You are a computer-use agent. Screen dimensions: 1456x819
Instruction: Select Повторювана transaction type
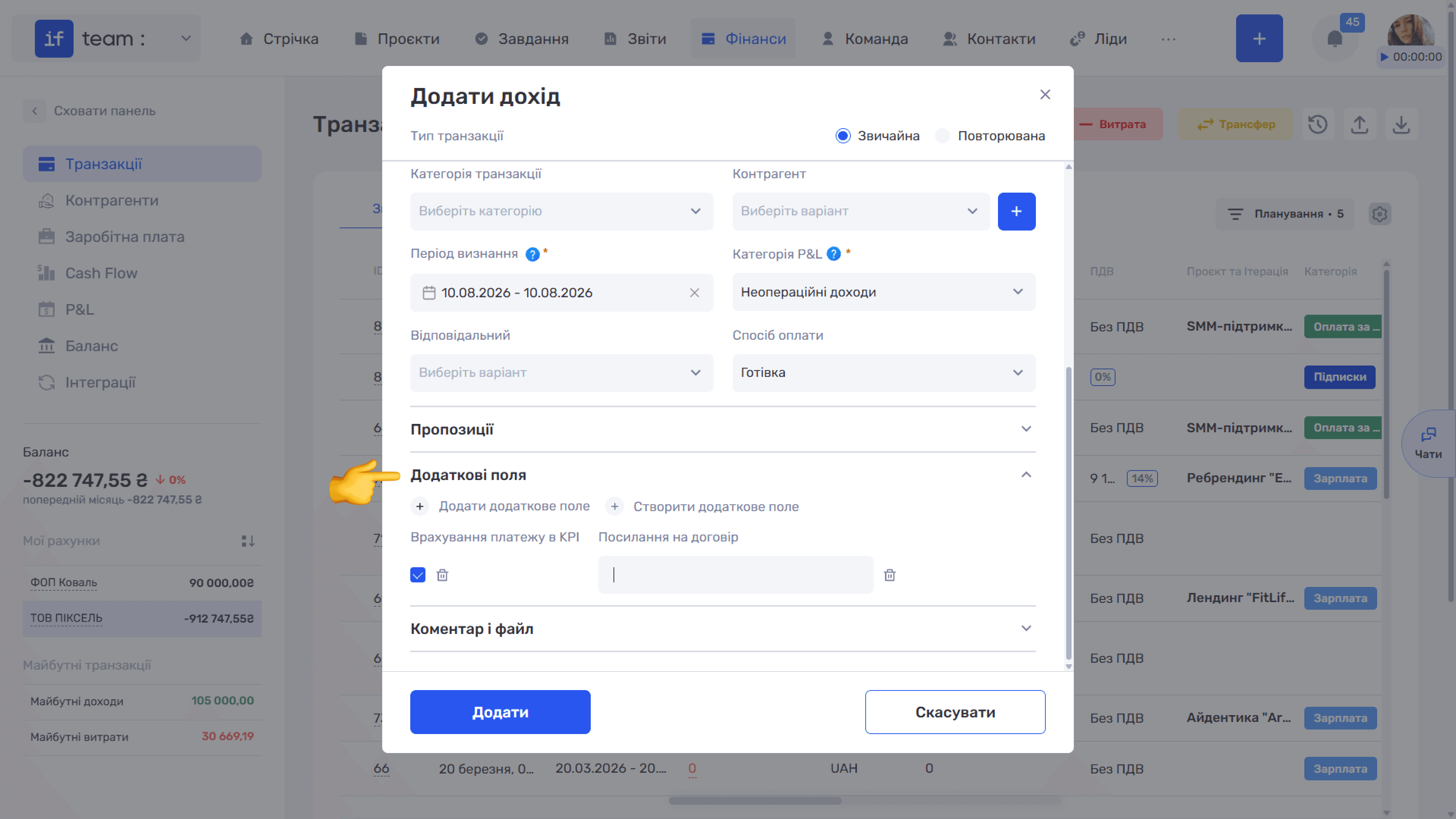click(x=943, y=136)
